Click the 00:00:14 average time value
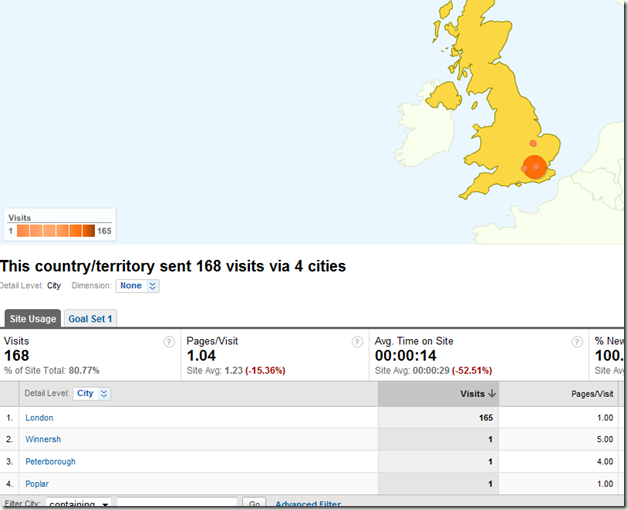This screenshot has width=628, height=510. 405,356
